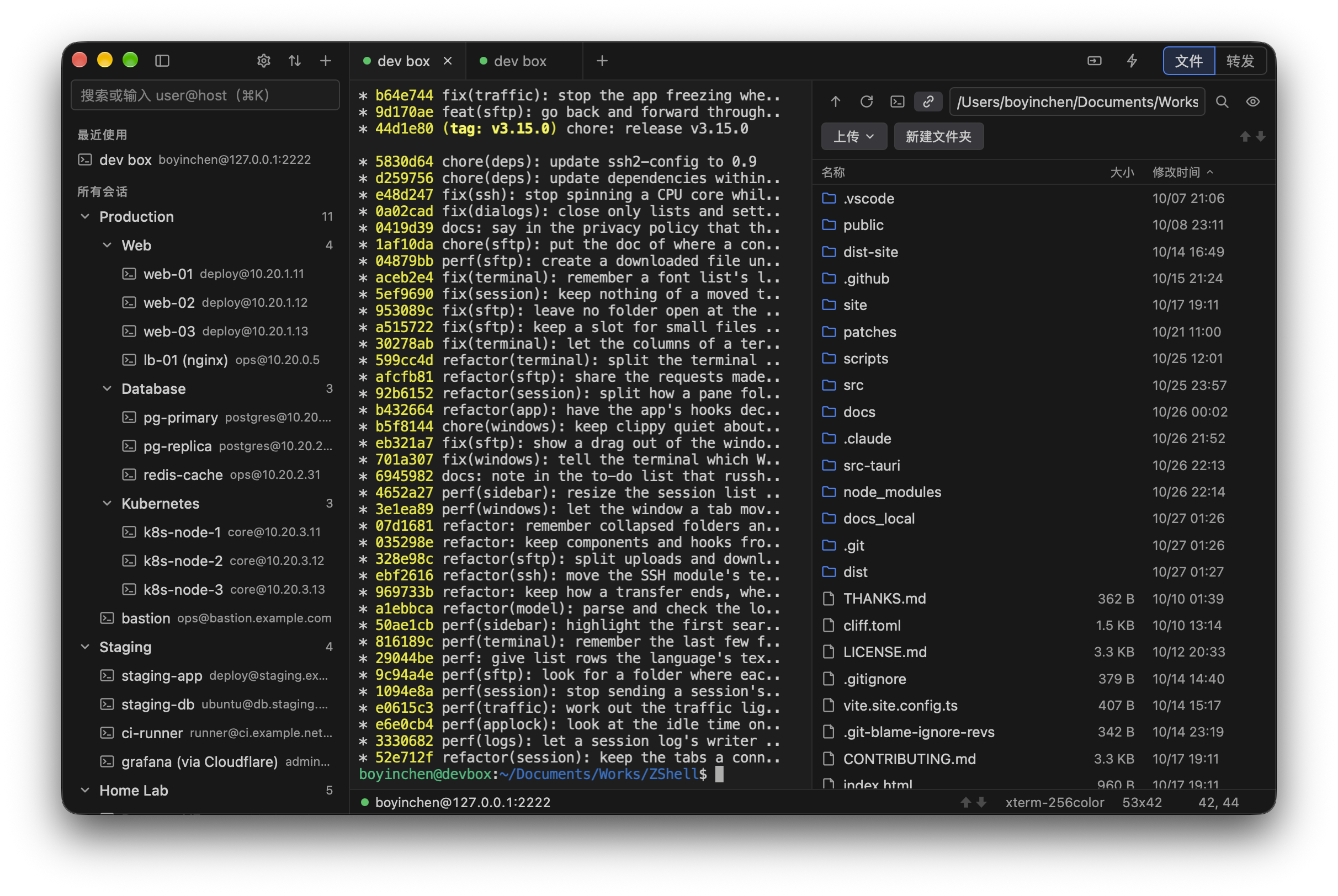Click the status bar upload/download arrows
The image size is (1338, 896).
(973, 802)
